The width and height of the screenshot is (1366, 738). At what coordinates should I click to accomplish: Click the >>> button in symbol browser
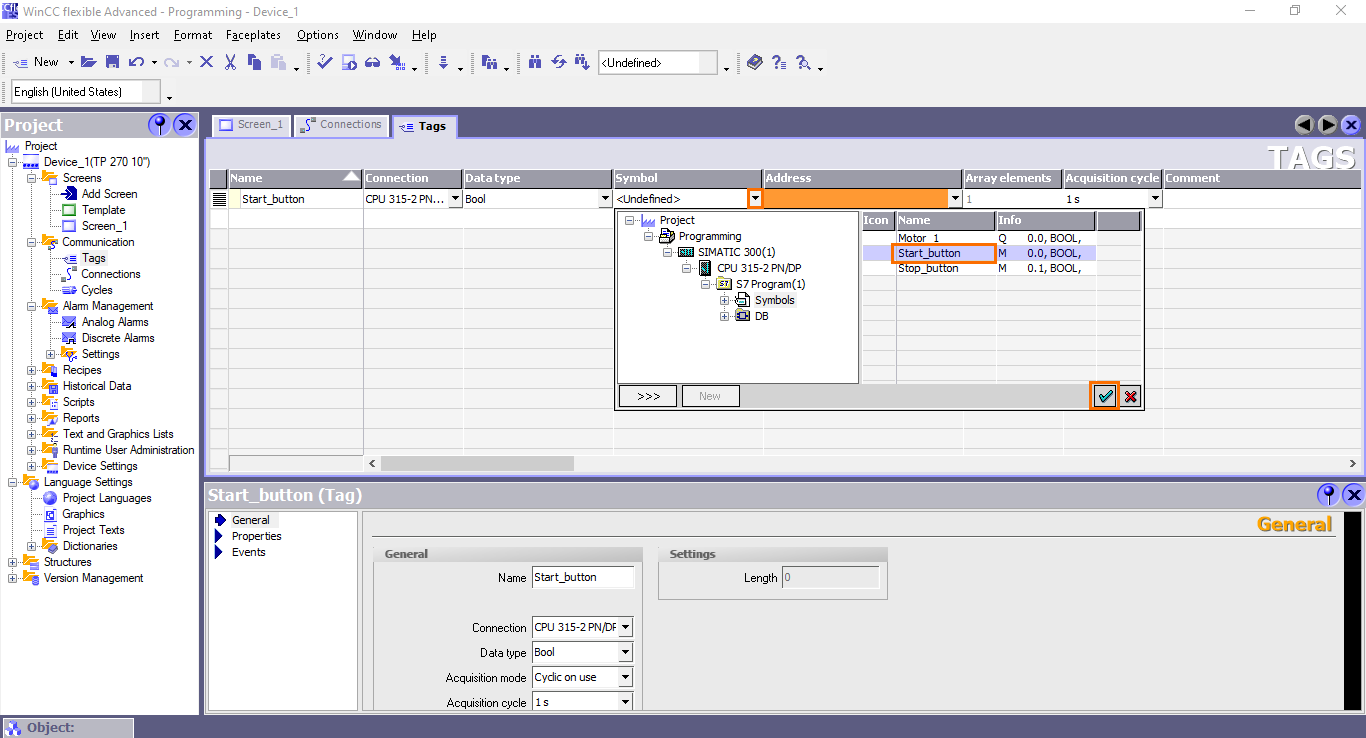coord(648,396)
